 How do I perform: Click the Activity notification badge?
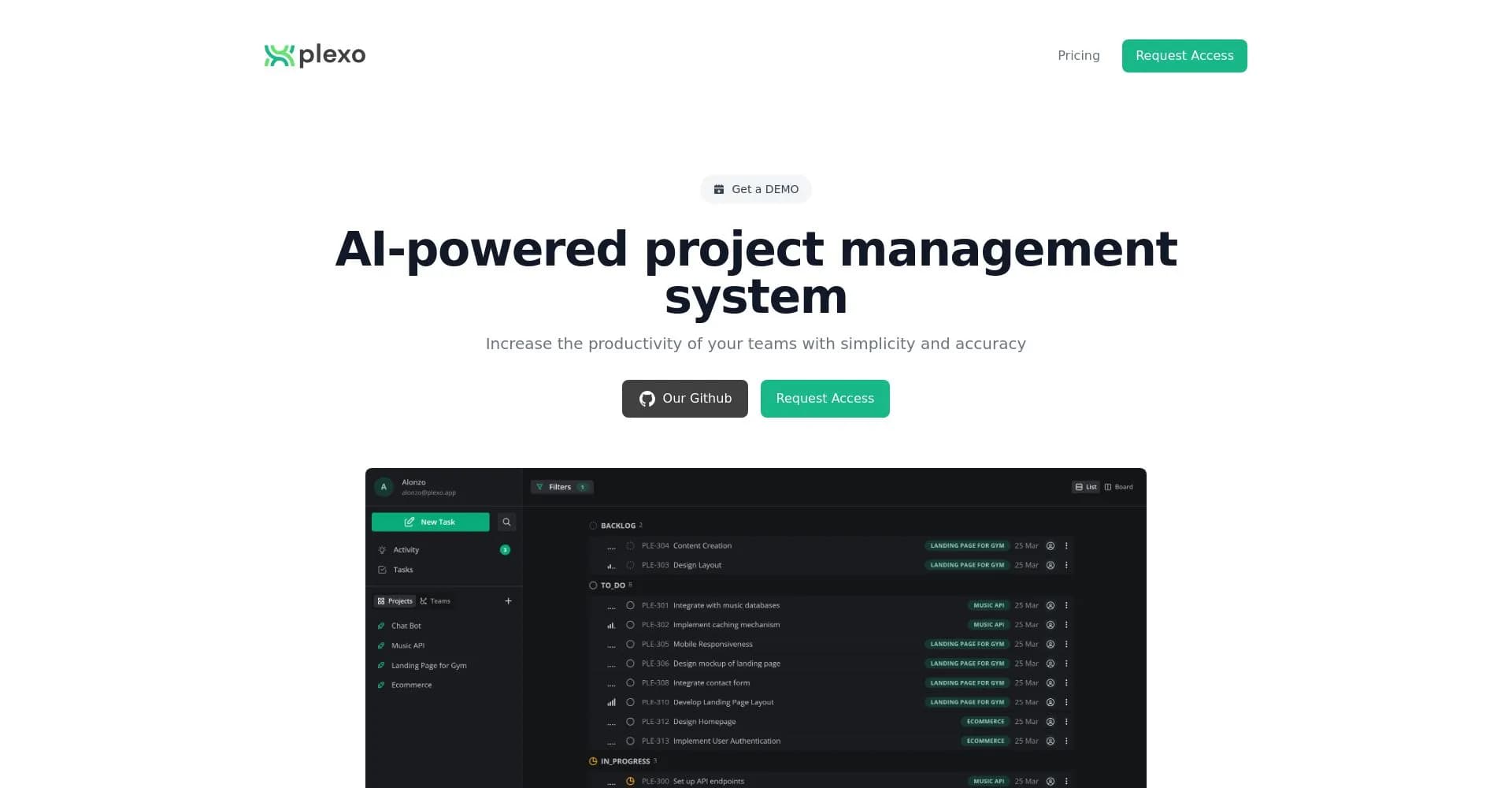tap(505, 550)
